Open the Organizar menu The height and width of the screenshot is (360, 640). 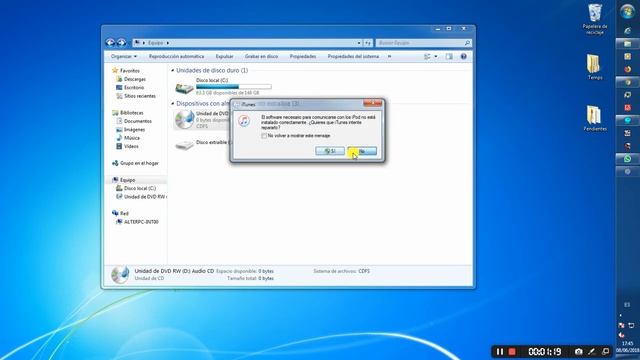click(124, 56)
